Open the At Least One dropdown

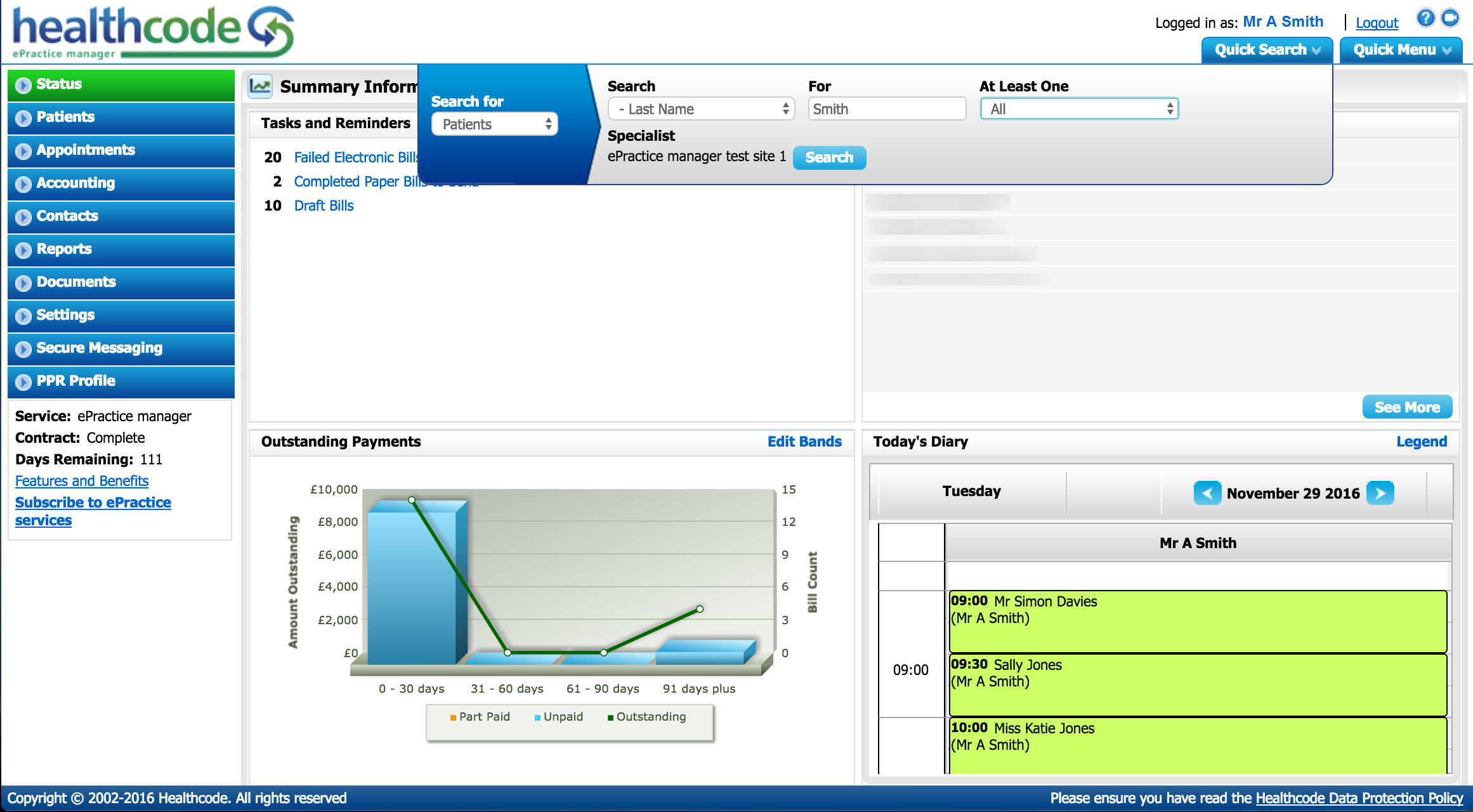point(1079,109)
